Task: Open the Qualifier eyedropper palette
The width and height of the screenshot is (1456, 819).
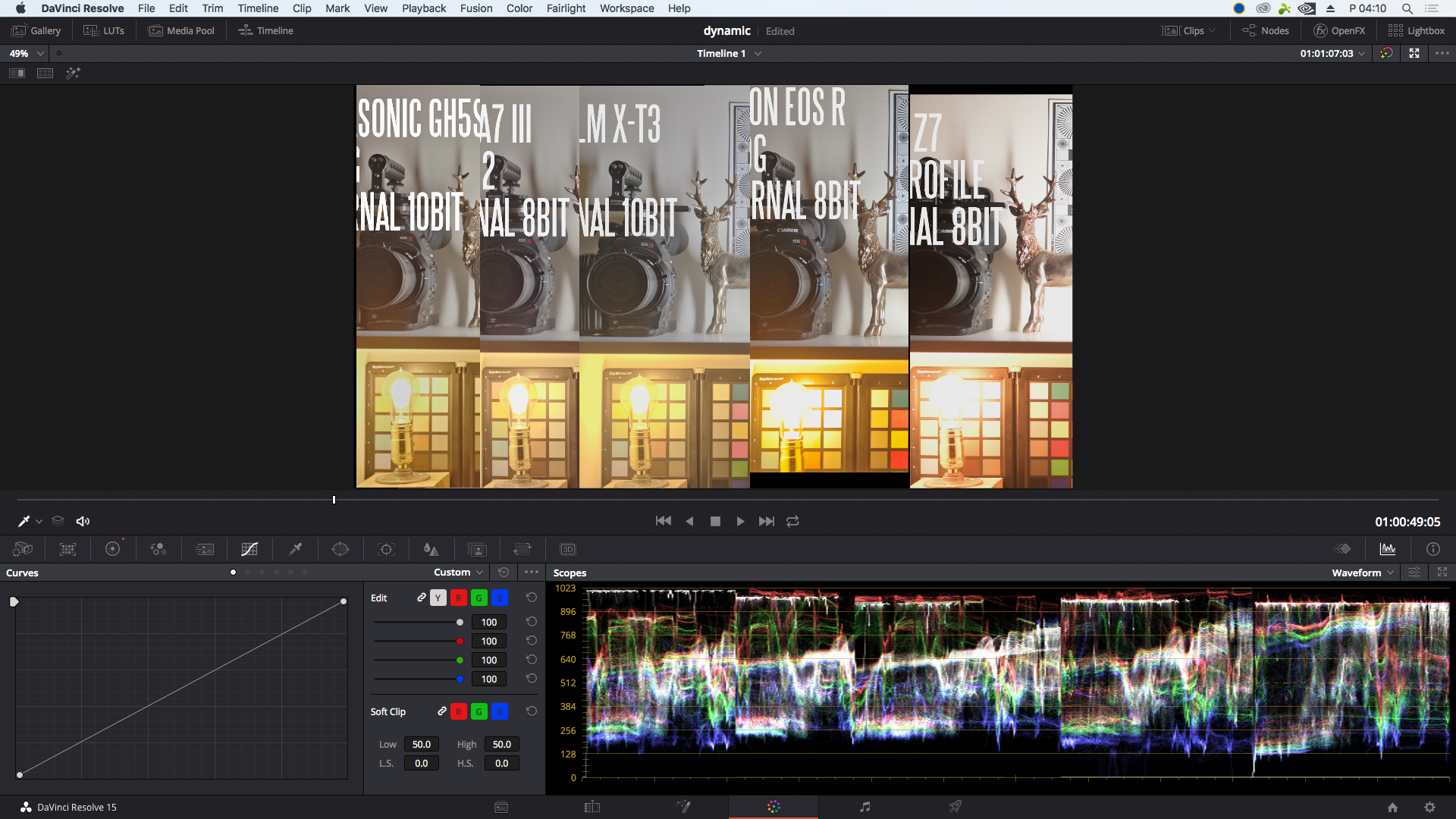Action: [296, 549]
